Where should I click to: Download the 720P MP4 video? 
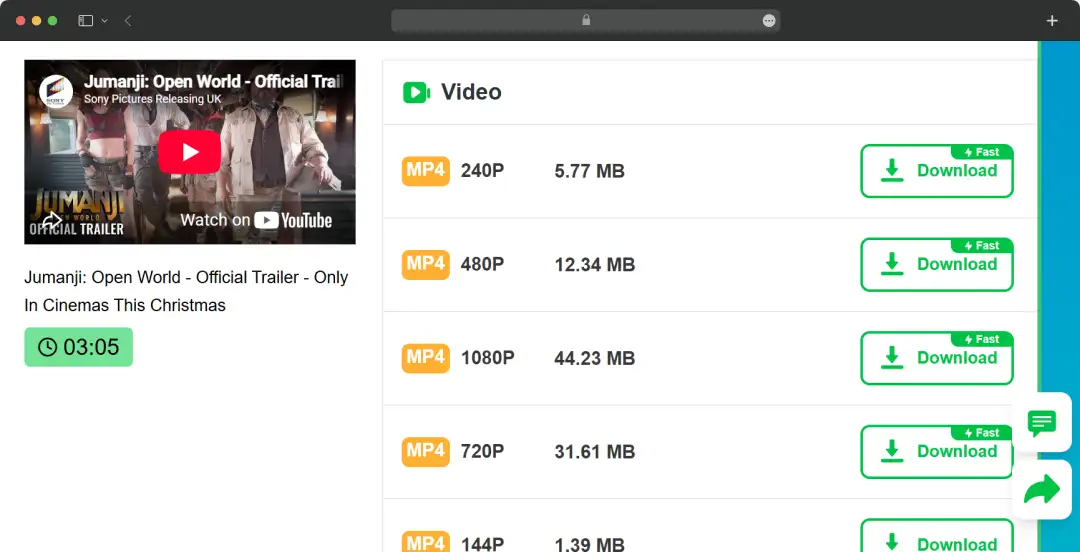click(x=937, y=452)
